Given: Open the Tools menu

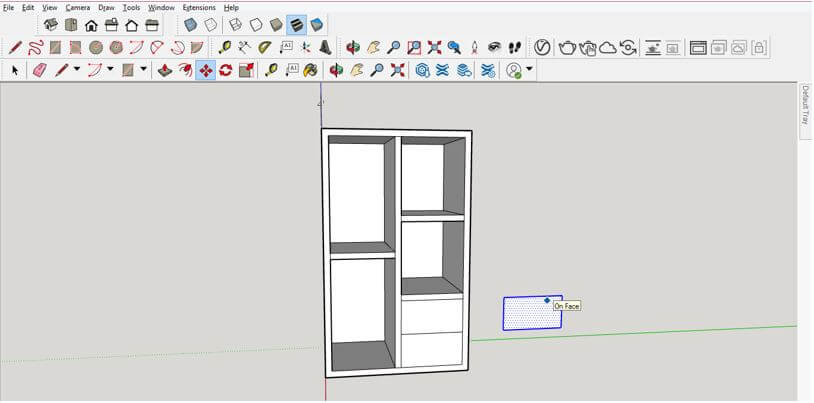Looking at the screenshot, I should pyautogui.click(x=131, y=8).
